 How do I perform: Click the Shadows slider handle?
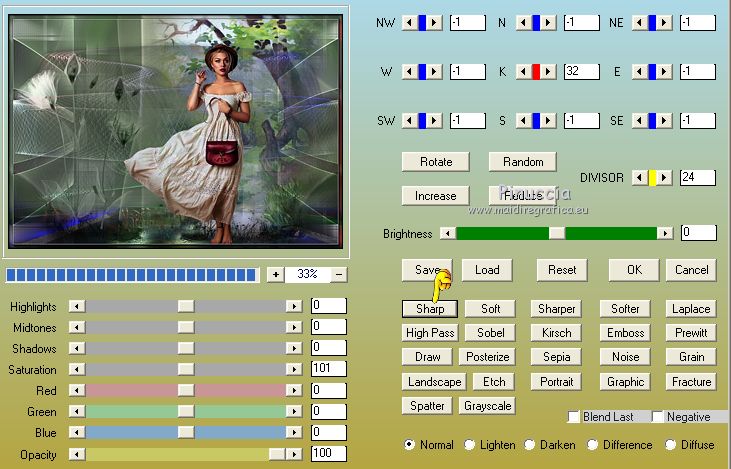186,348
